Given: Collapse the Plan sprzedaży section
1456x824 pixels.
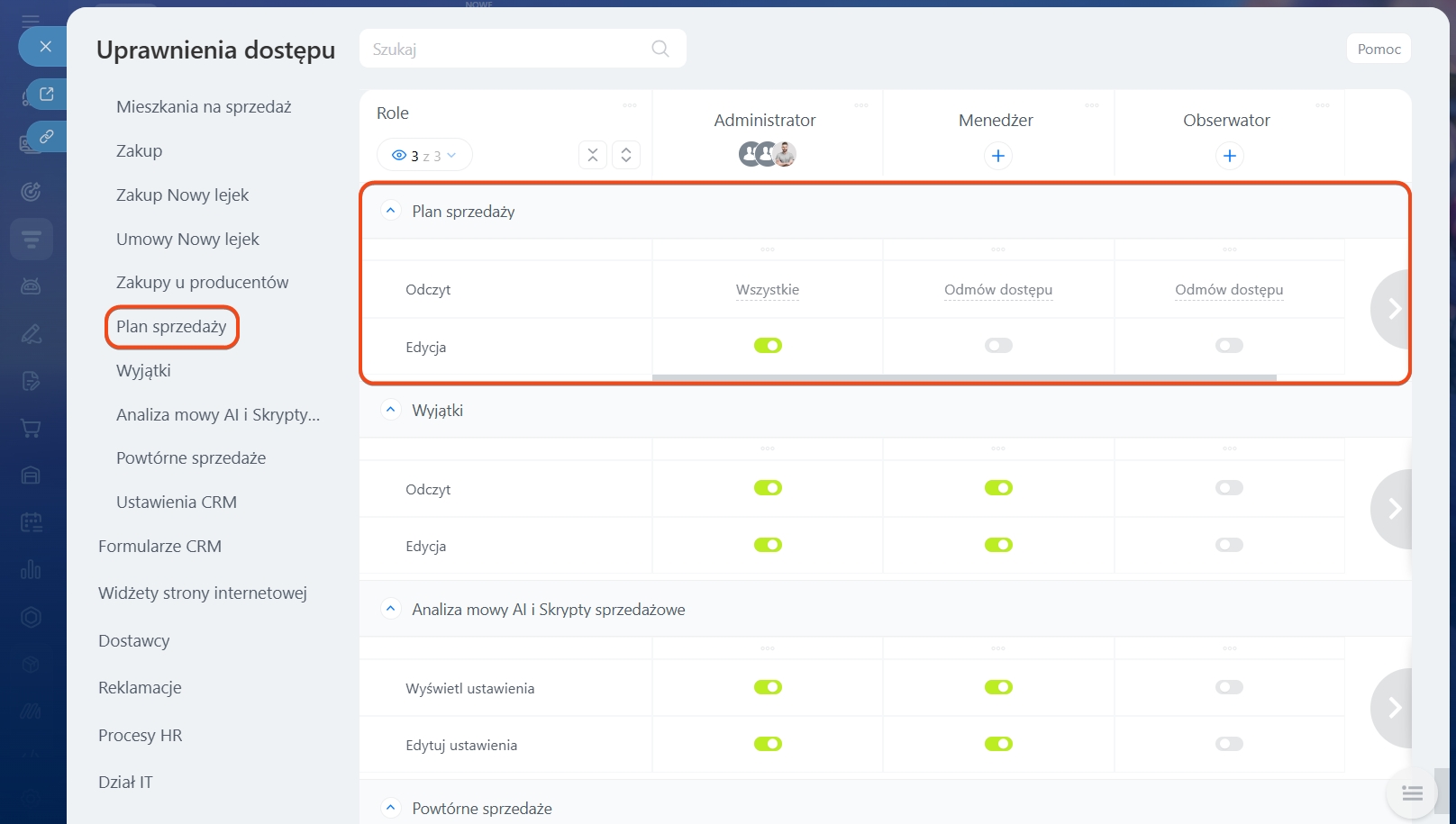Looking at the screenshot, I should pyautogui.click(x=390, y=211).
